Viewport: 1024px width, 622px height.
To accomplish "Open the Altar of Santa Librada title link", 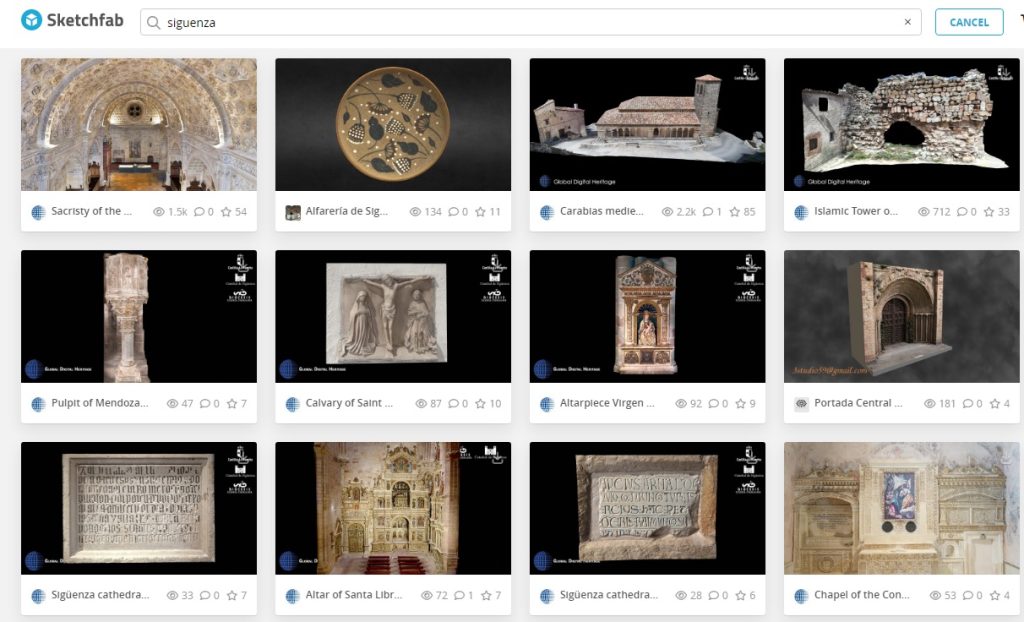I will tap(354, 595).
